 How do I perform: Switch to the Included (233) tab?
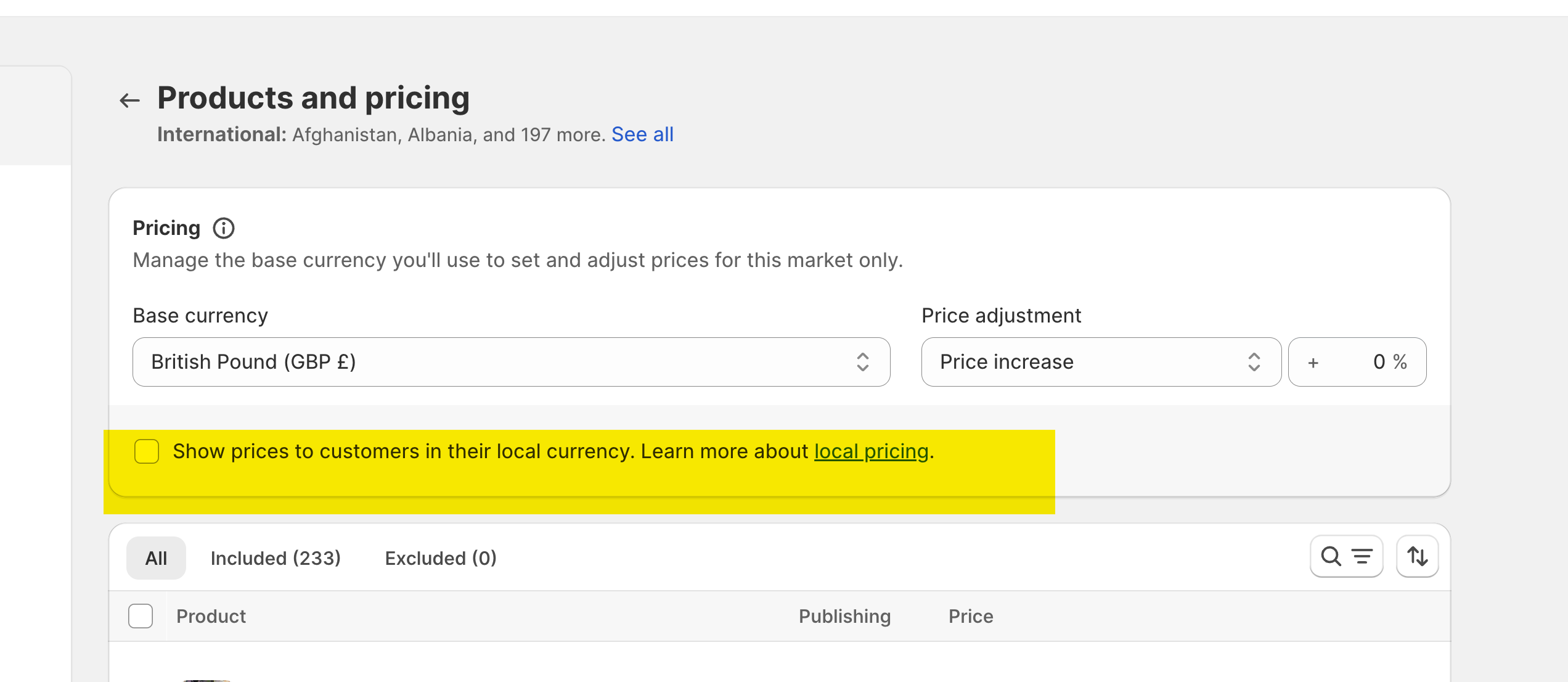(276, 558)
